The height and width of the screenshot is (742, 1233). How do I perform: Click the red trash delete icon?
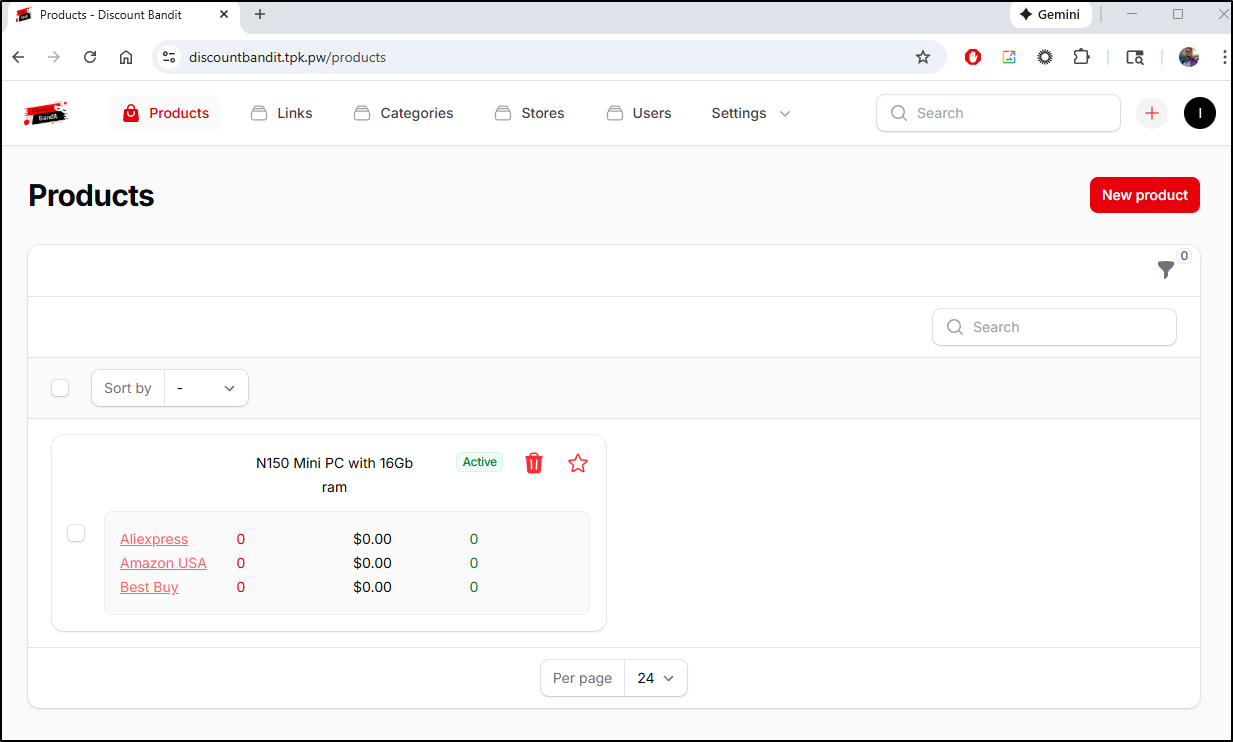pyautogui.click(x=534, y=463)
